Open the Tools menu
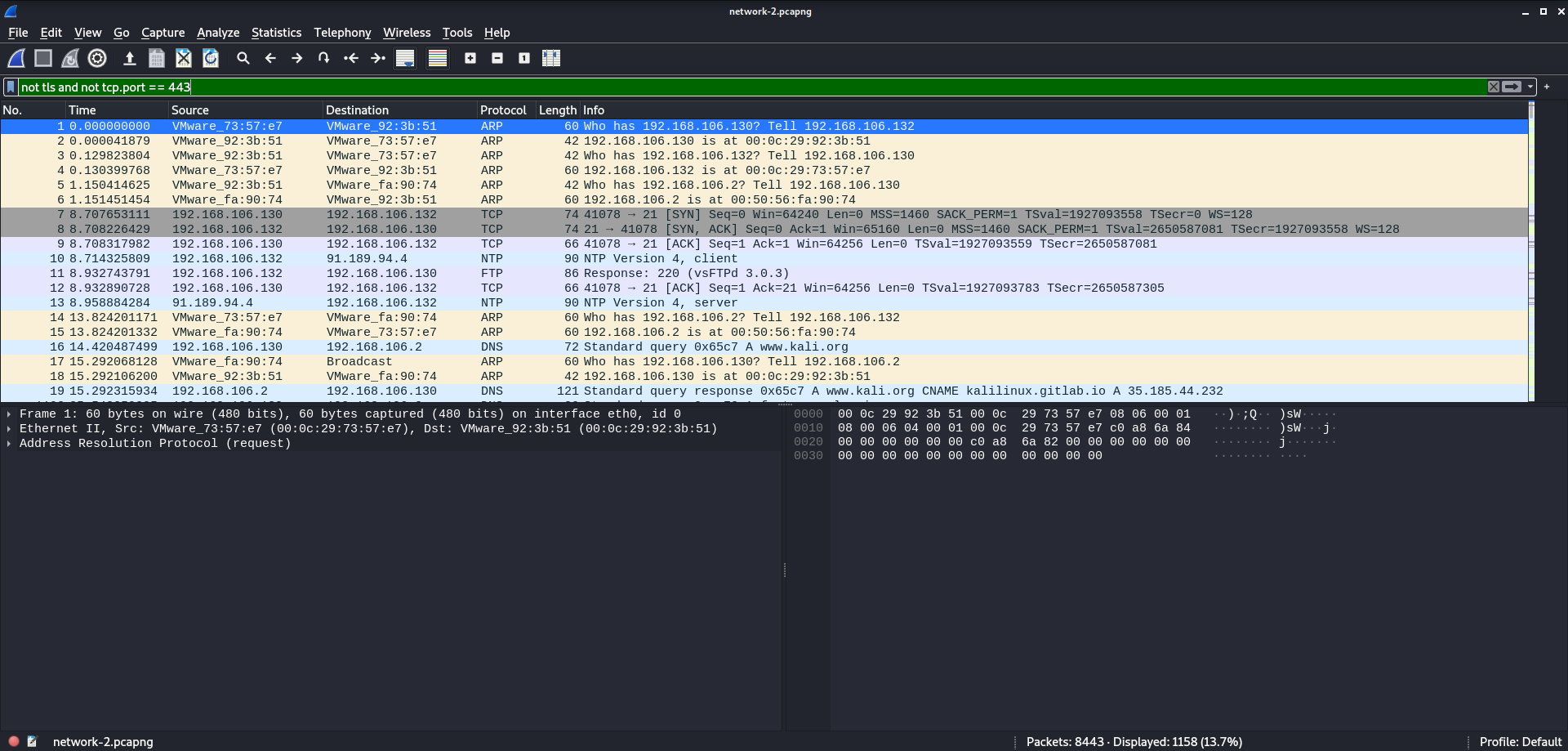 457,33
